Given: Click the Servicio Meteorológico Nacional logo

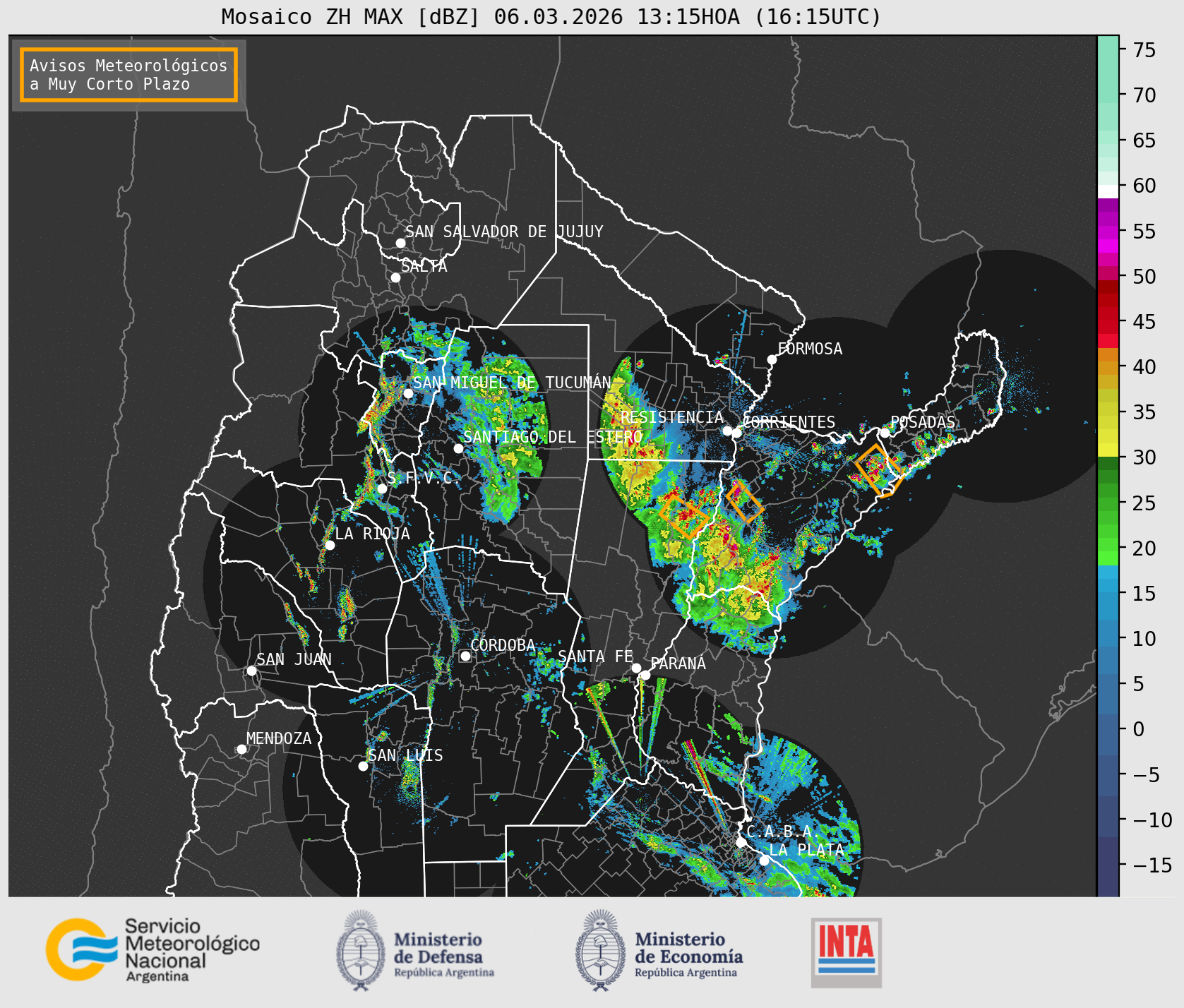Looking at the screenshot, I should coord(153,949).
